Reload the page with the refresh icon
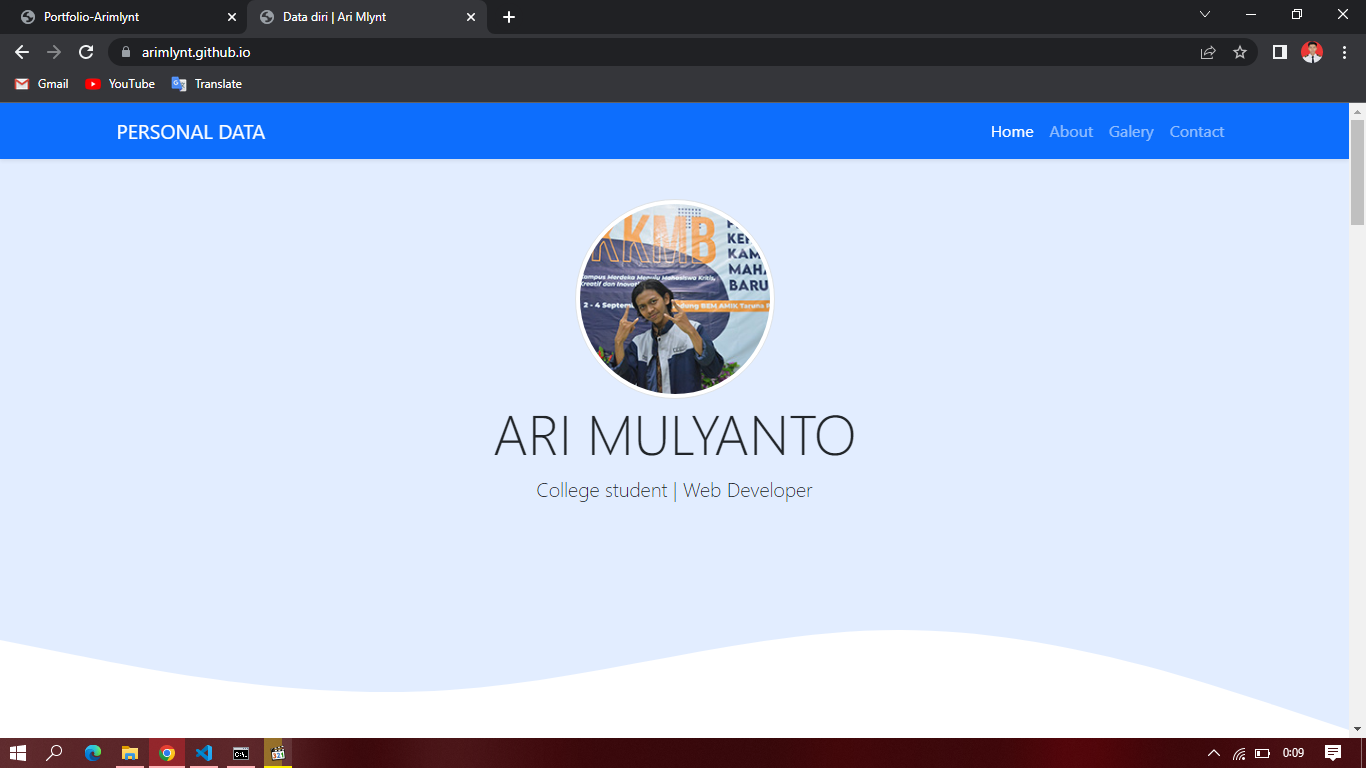Screen dimensions: 1366x768 86,52
